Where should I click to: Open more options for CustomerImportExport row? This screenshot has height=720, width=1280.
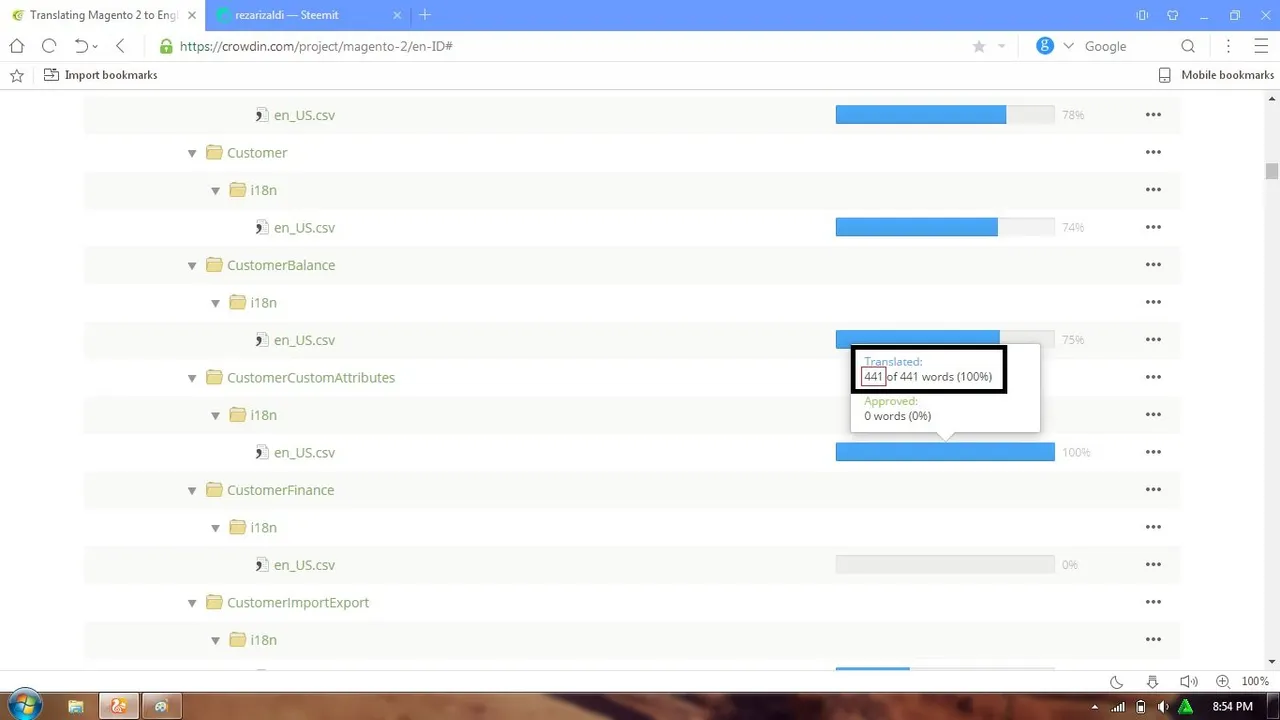pos(1153,603)
